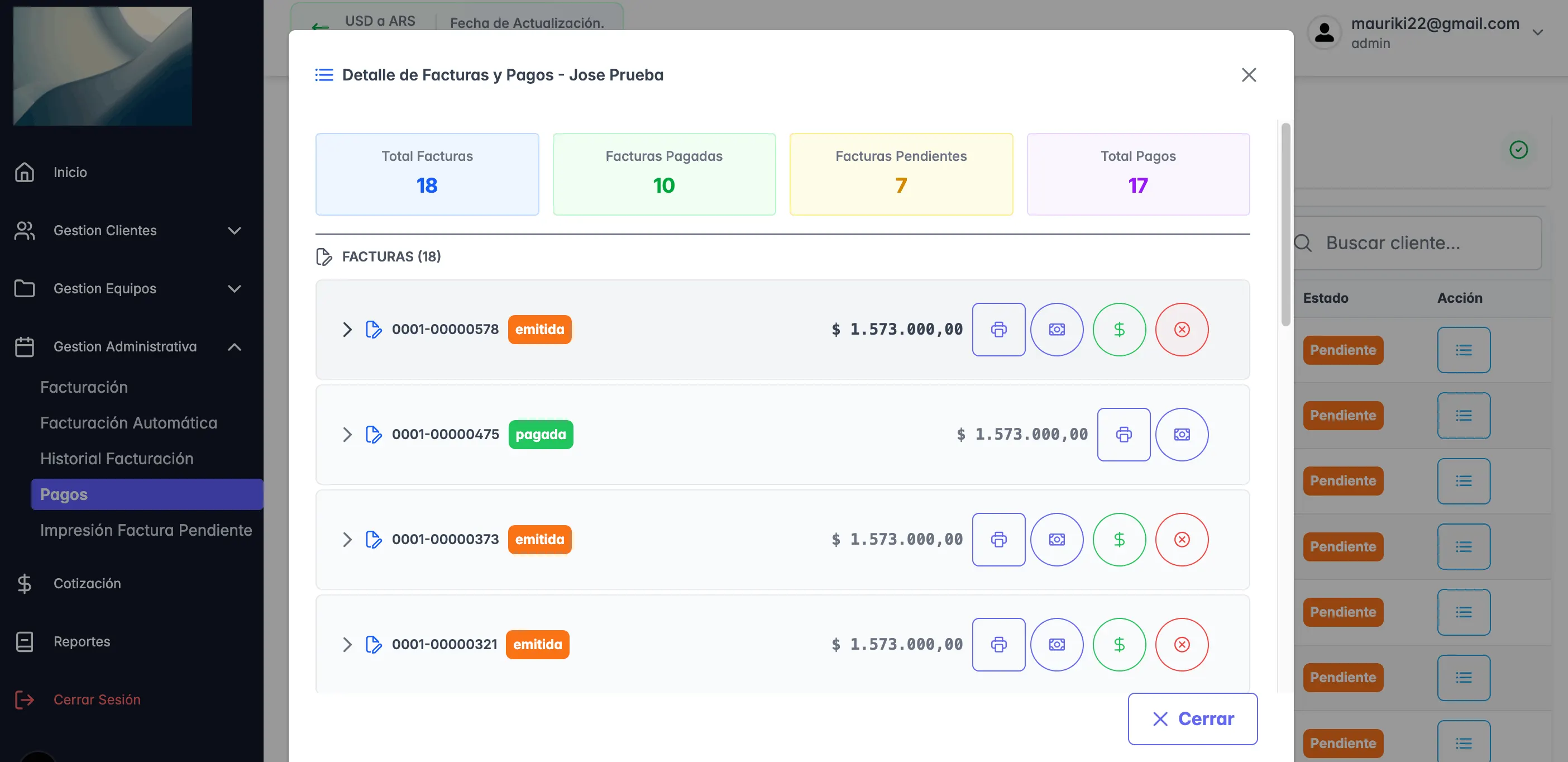Click the modal's vertical scrollbar
The image size is (1568, 762).
pyautogui.click(x=1285, y=224)
